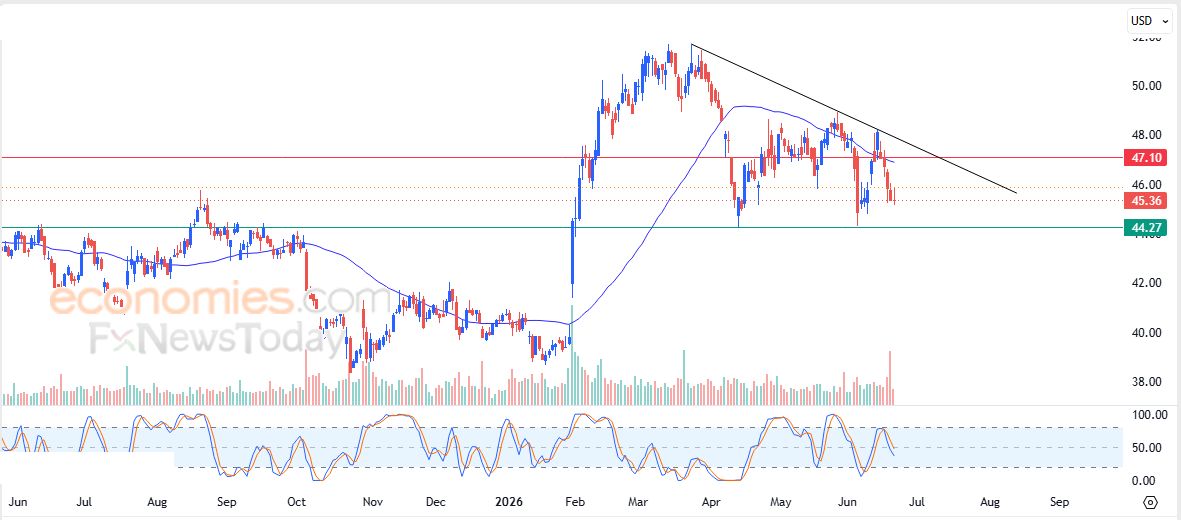The height and width of the screenshot is (520, 1181).
Task: Open the chart settings hexagon icon
Action: 1150,502
